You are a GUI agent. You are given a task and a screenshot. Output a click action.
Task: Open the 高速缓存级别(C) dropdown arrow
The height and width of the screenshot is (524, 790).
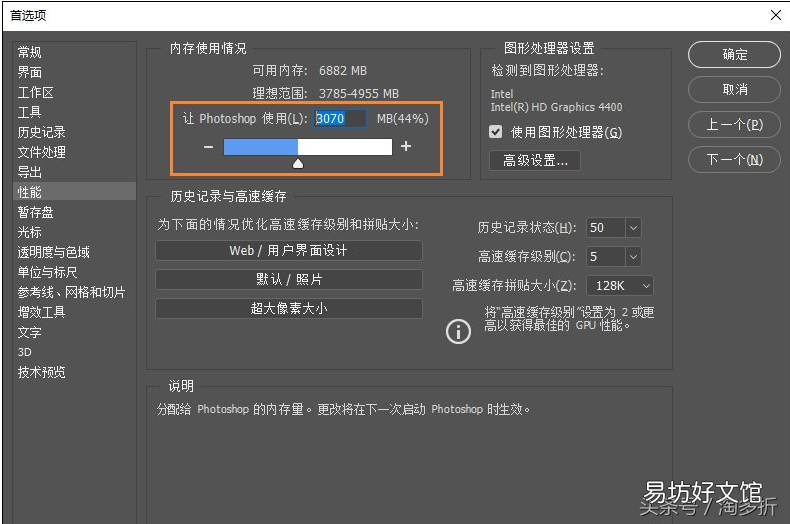click(633, 257)
